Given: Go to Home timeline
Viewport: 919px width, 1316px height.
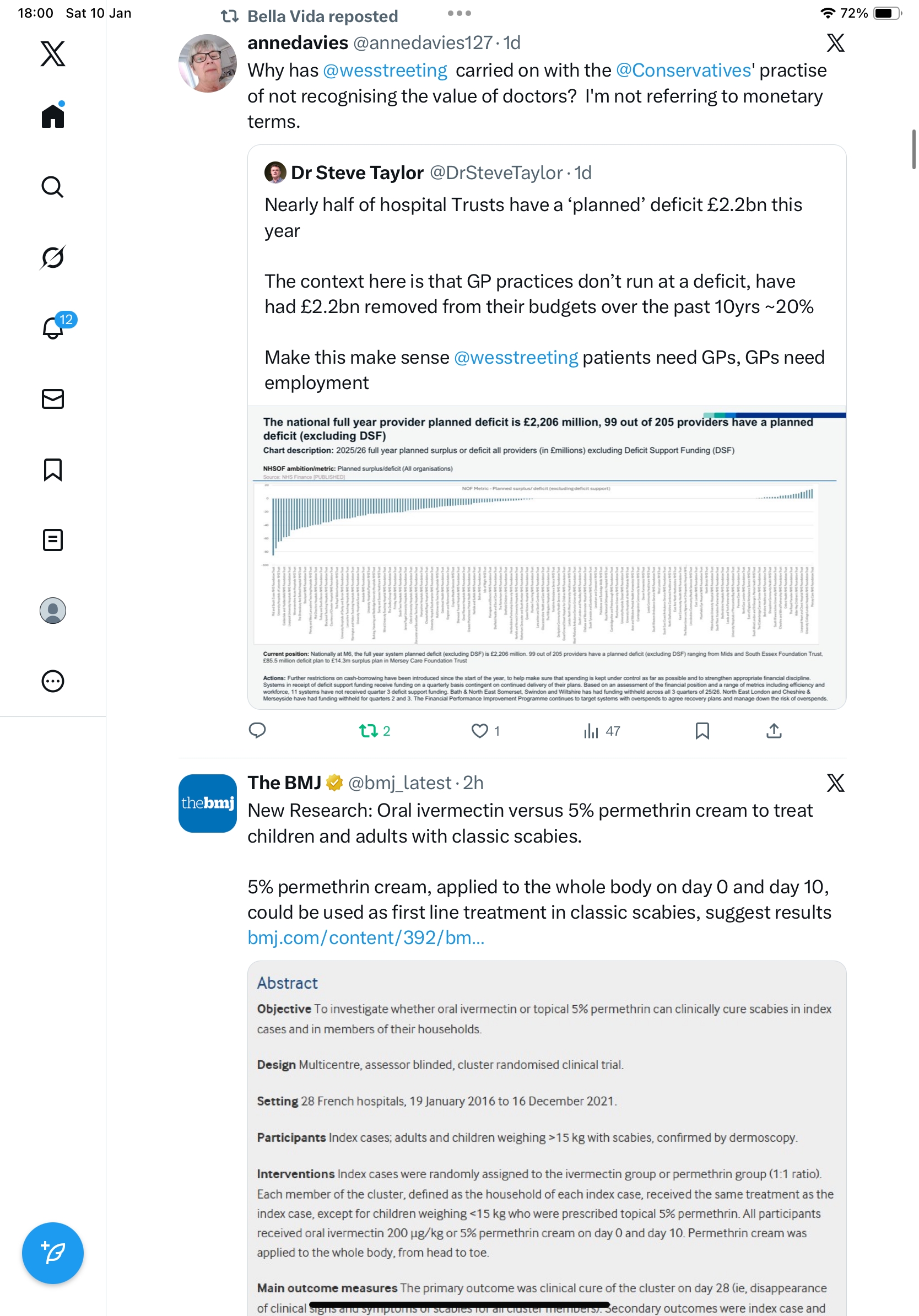Looking at the screenshot, I should (53, 116).
